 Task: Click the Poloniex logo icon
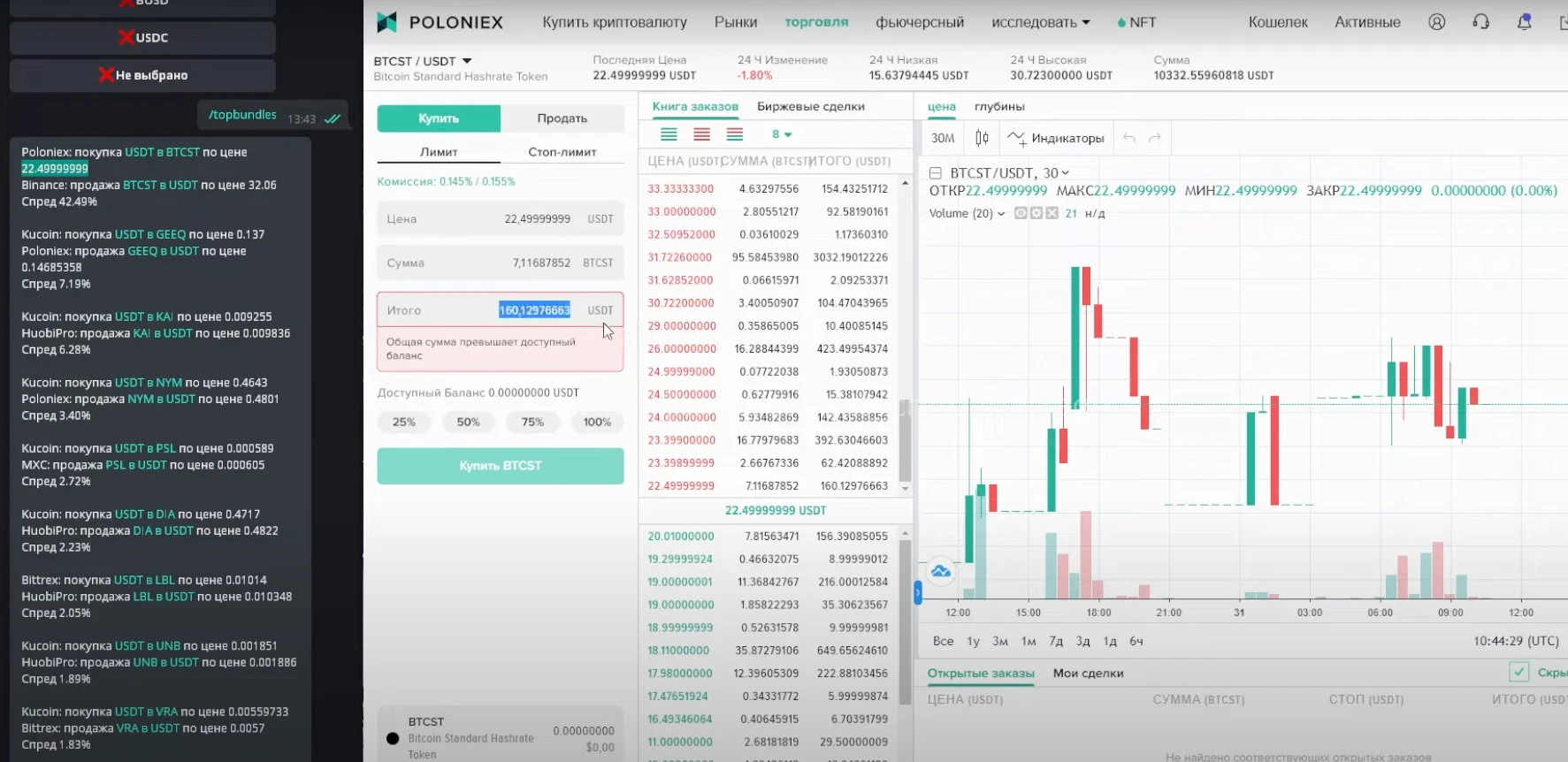click(x=386, y=22)
